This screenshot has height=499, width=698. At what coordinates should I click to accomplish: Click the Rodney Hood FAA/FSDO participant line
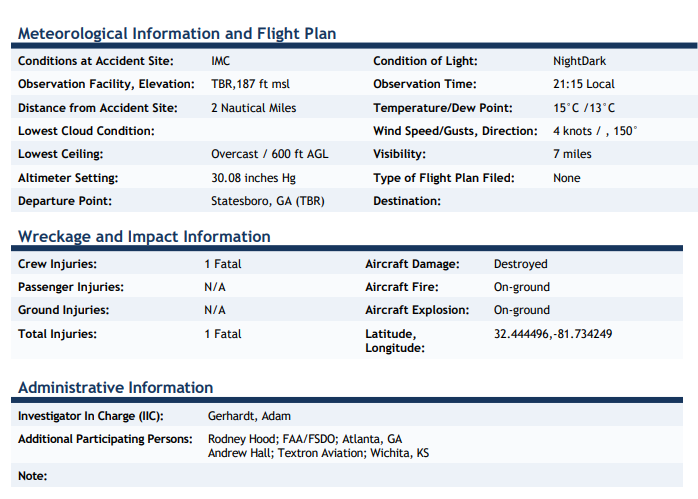(x=305, y=439)
